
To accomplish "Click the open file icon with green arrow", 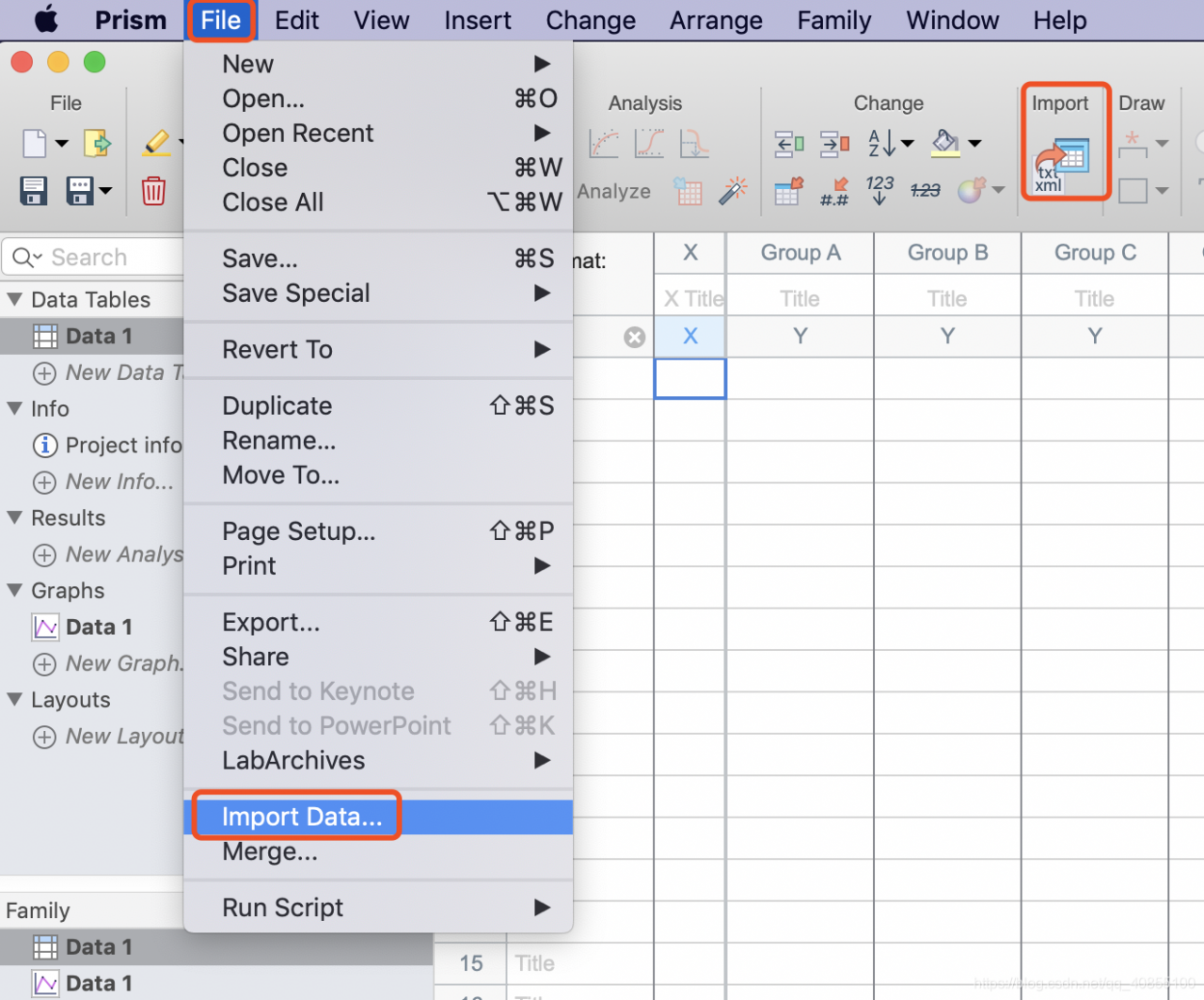I will tap(97, 143).
